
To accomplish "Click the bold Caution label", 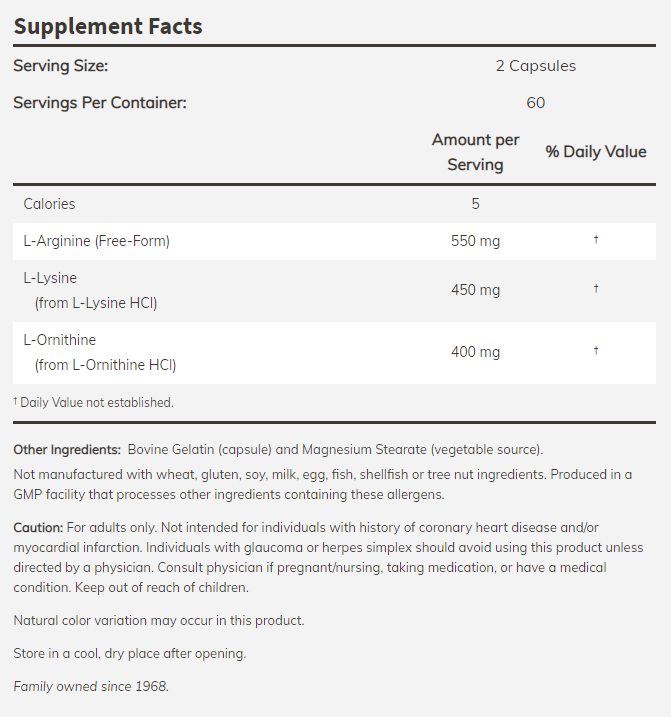I will click(38, 527).
